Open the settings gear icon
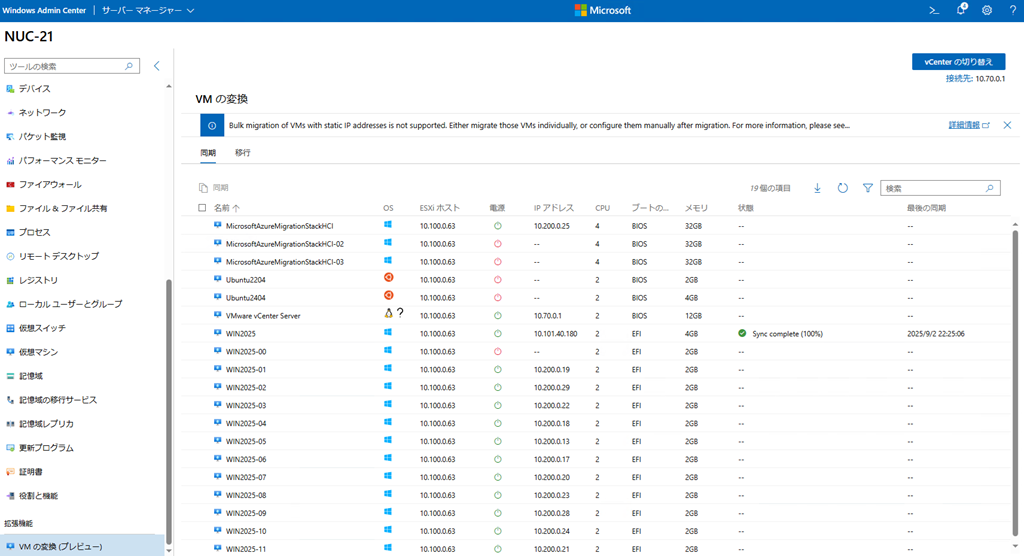Image resolution: width=1024 pixels, height=556 pixels. pyautogui.click(x=987, y=10)
